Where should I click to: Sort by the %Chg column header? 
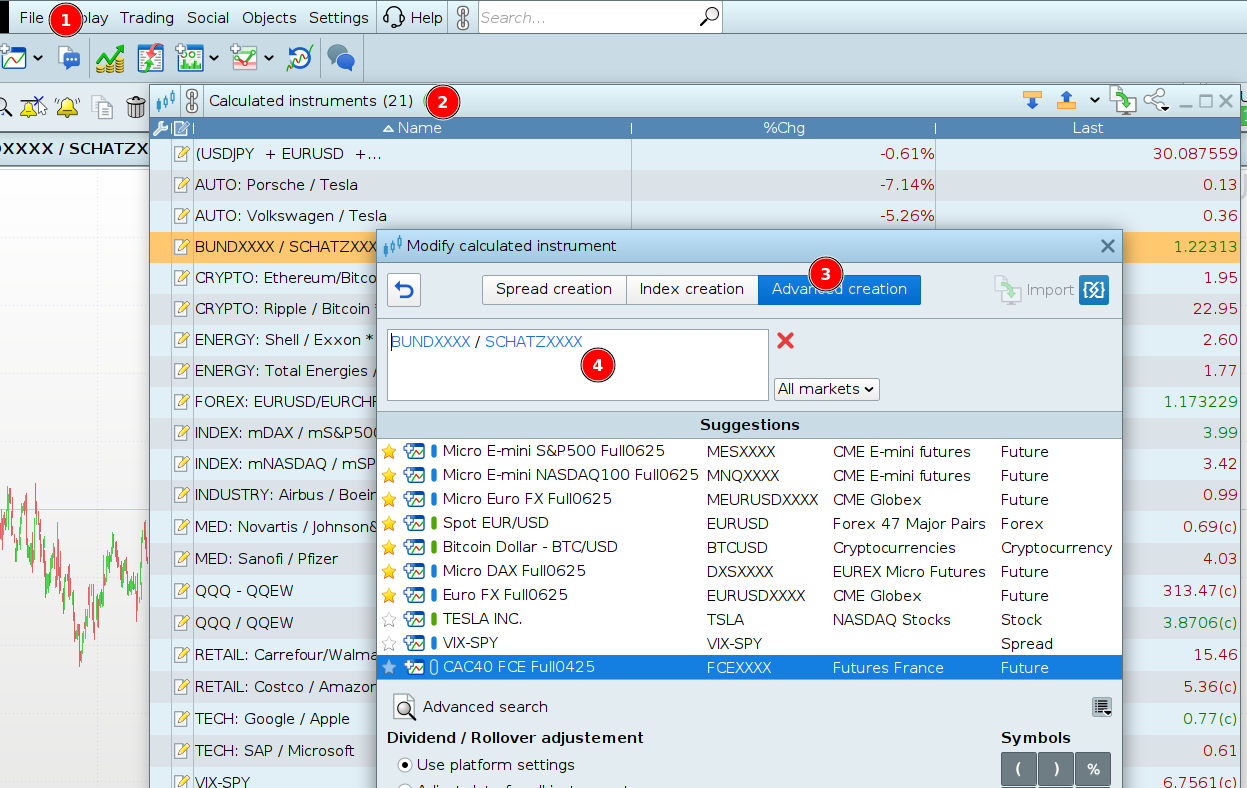coord(784,128)
